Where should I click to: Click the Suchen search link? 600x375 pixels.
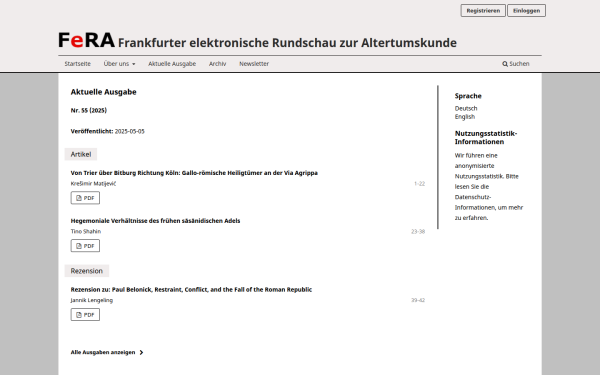(516, 64)
